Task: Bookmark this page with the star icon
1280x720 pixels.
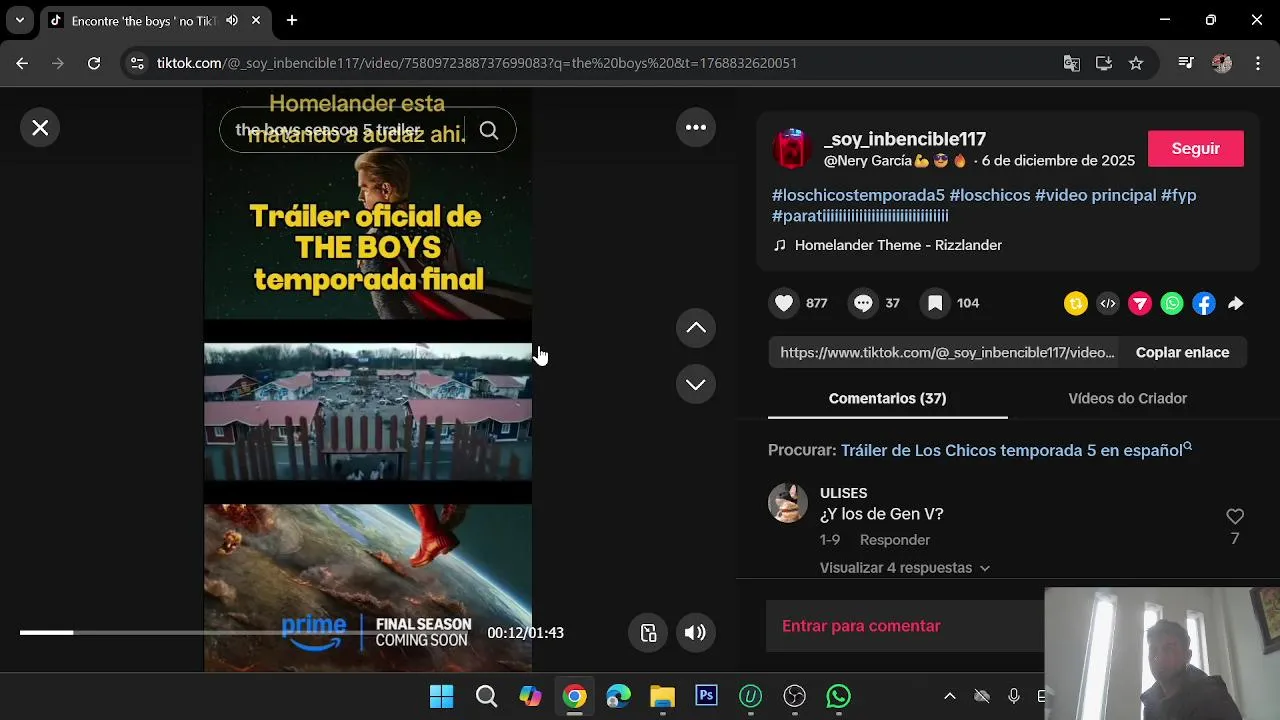Action: pyautogui.click(x=1136, y=63)
